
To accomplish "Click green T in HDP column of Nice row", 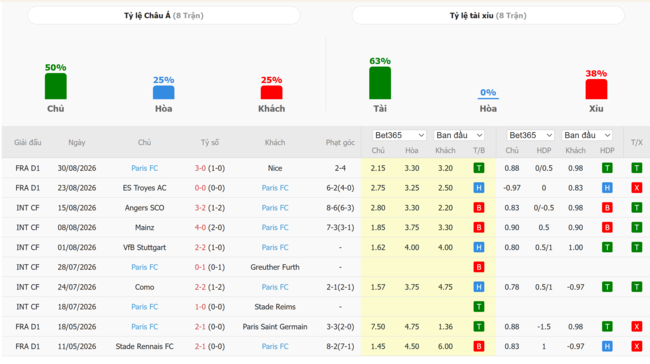I will [607, 168].
